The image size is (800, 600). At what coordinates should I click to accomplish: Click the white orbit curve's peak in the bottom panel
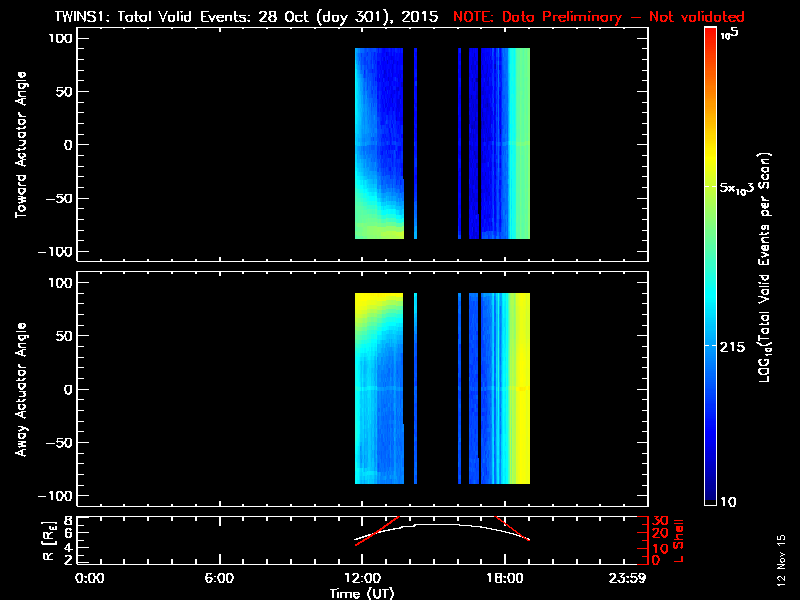[440, 523]
